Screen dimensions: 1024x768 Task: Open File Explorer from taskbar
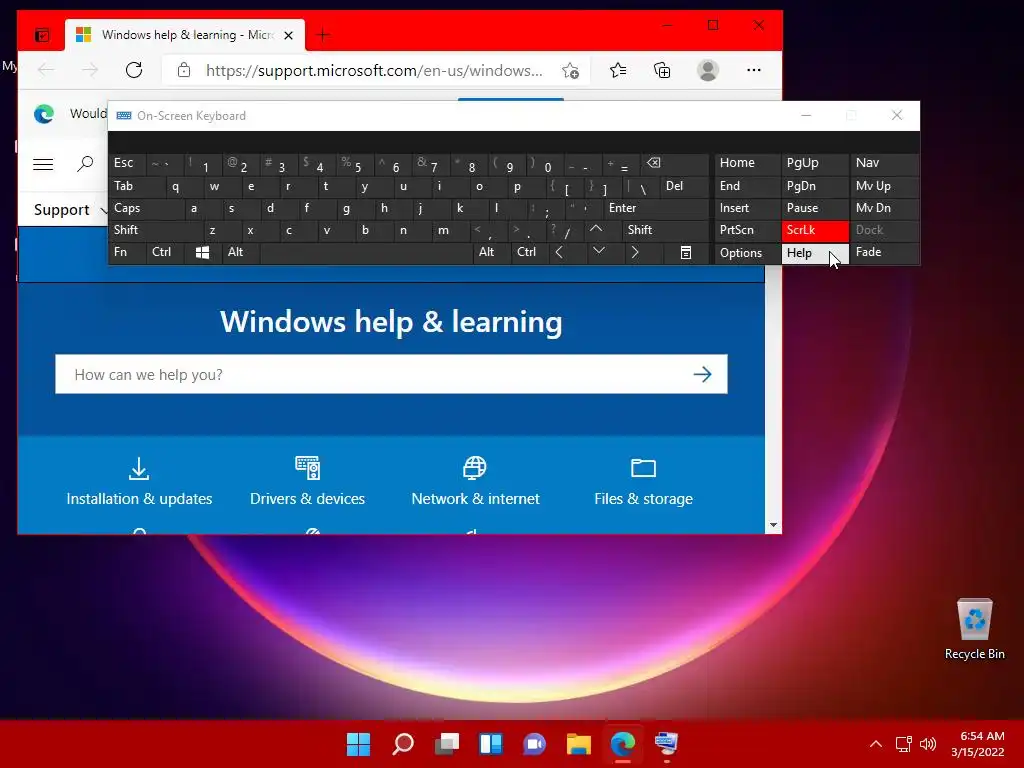pos(579,744)
